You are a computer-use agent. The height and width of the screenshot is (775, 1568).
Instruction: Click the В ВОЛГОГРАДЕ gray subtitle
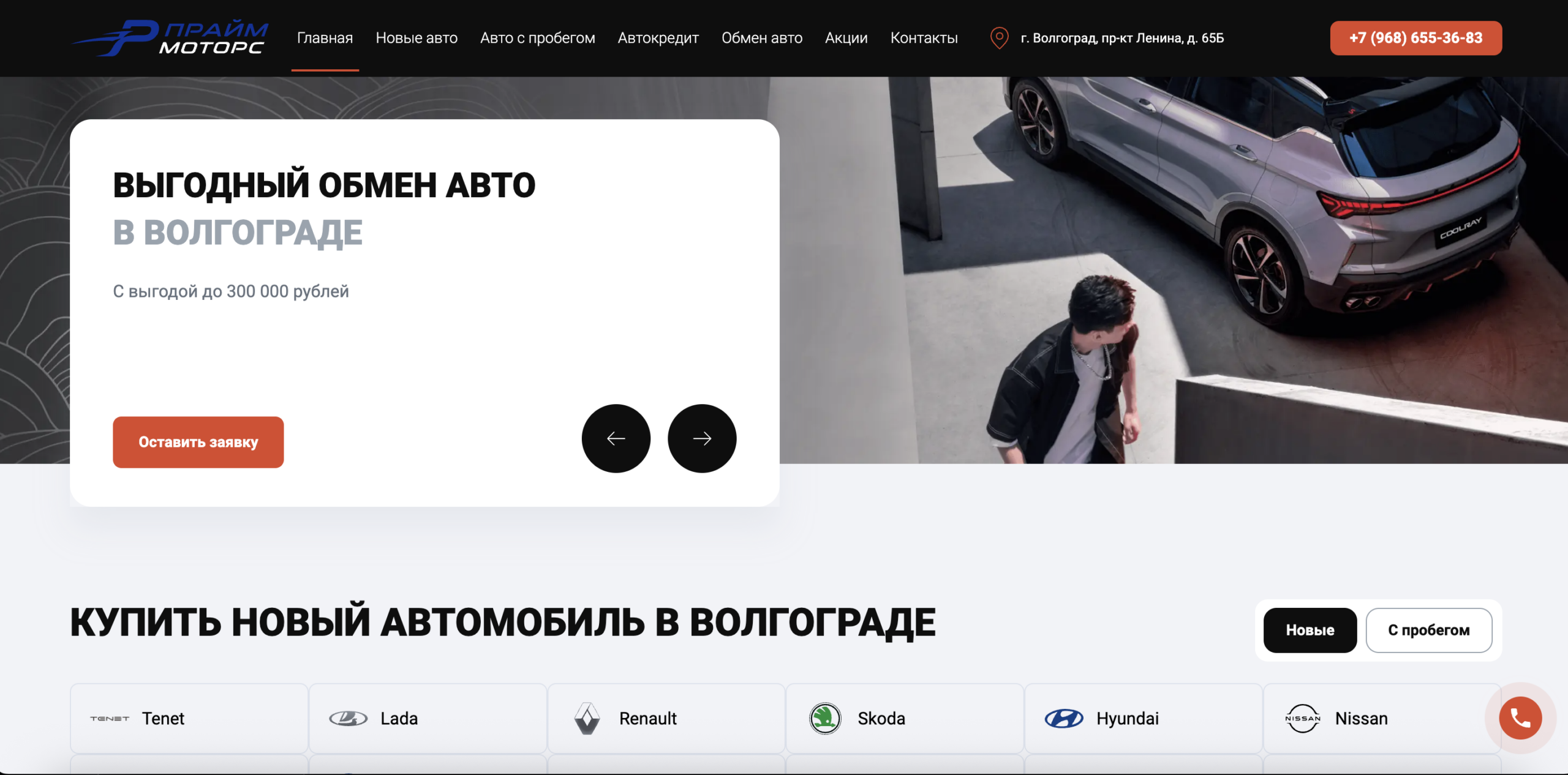point(238,233)
